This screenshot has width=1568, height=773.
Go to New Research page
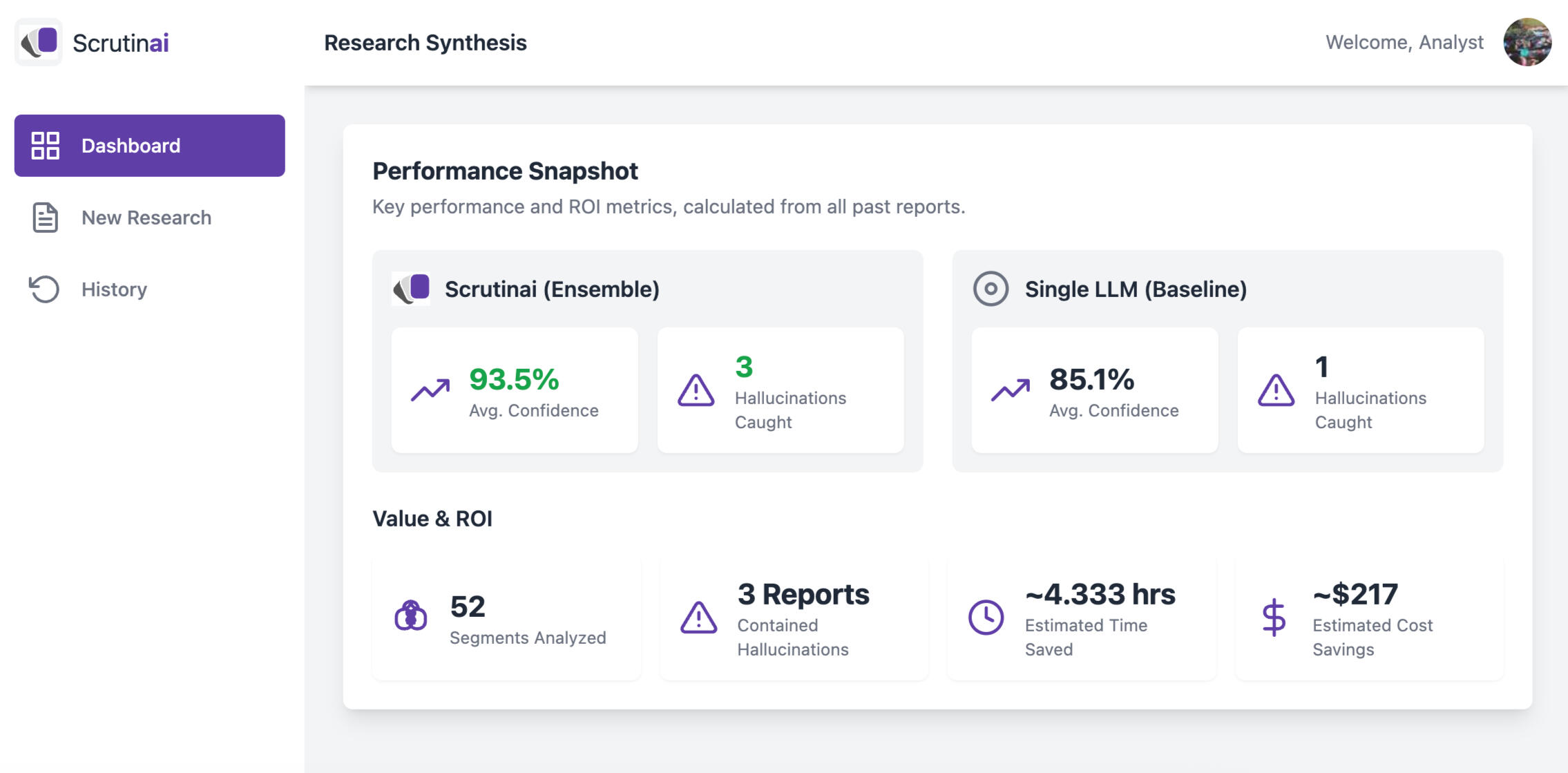146,218
